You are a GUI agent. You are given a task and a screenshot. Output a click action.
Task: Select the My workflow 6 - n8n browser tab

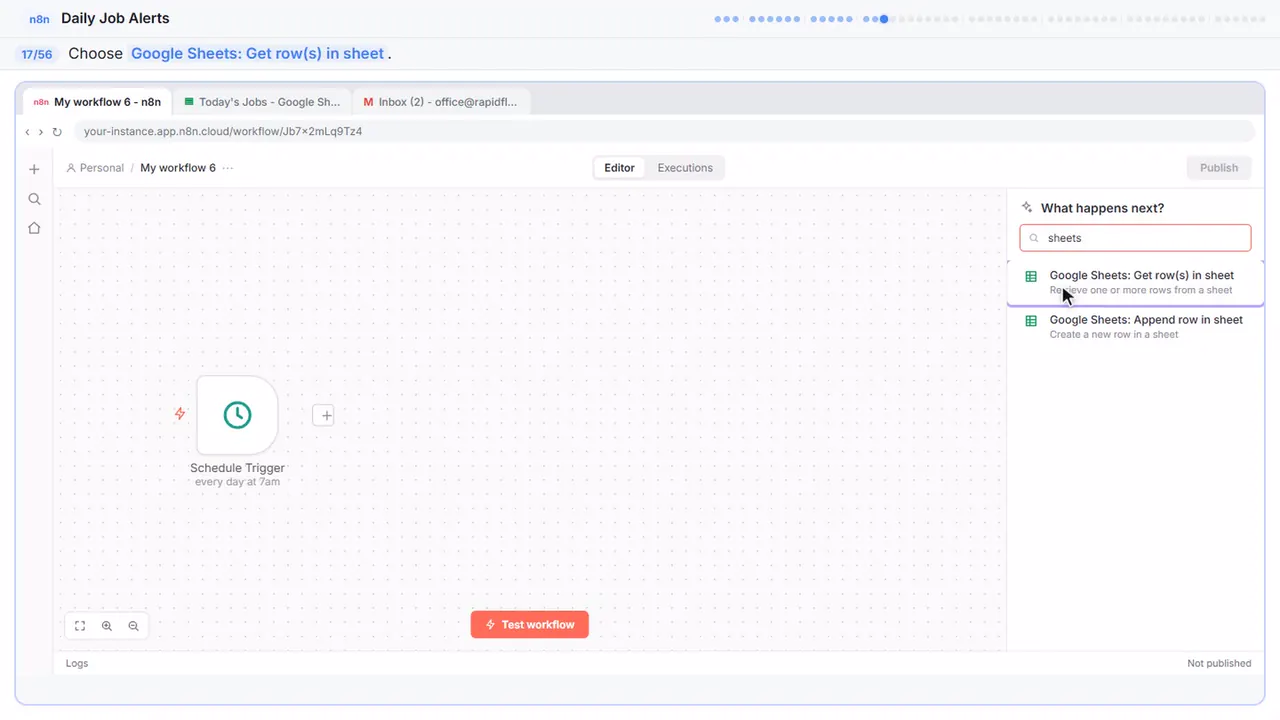point(97,102)
